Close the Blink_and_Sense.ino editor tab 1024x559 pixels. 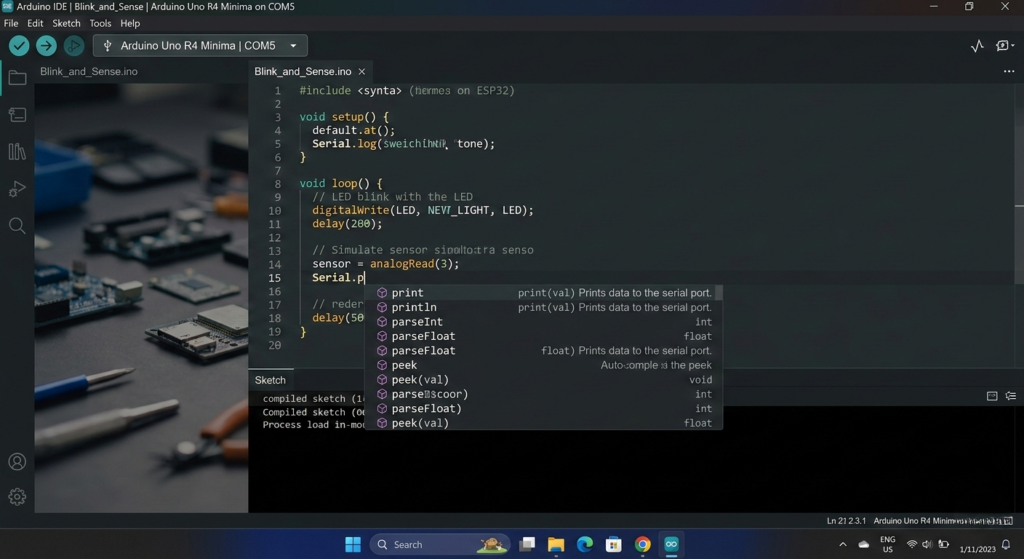(x=362, y=72)
